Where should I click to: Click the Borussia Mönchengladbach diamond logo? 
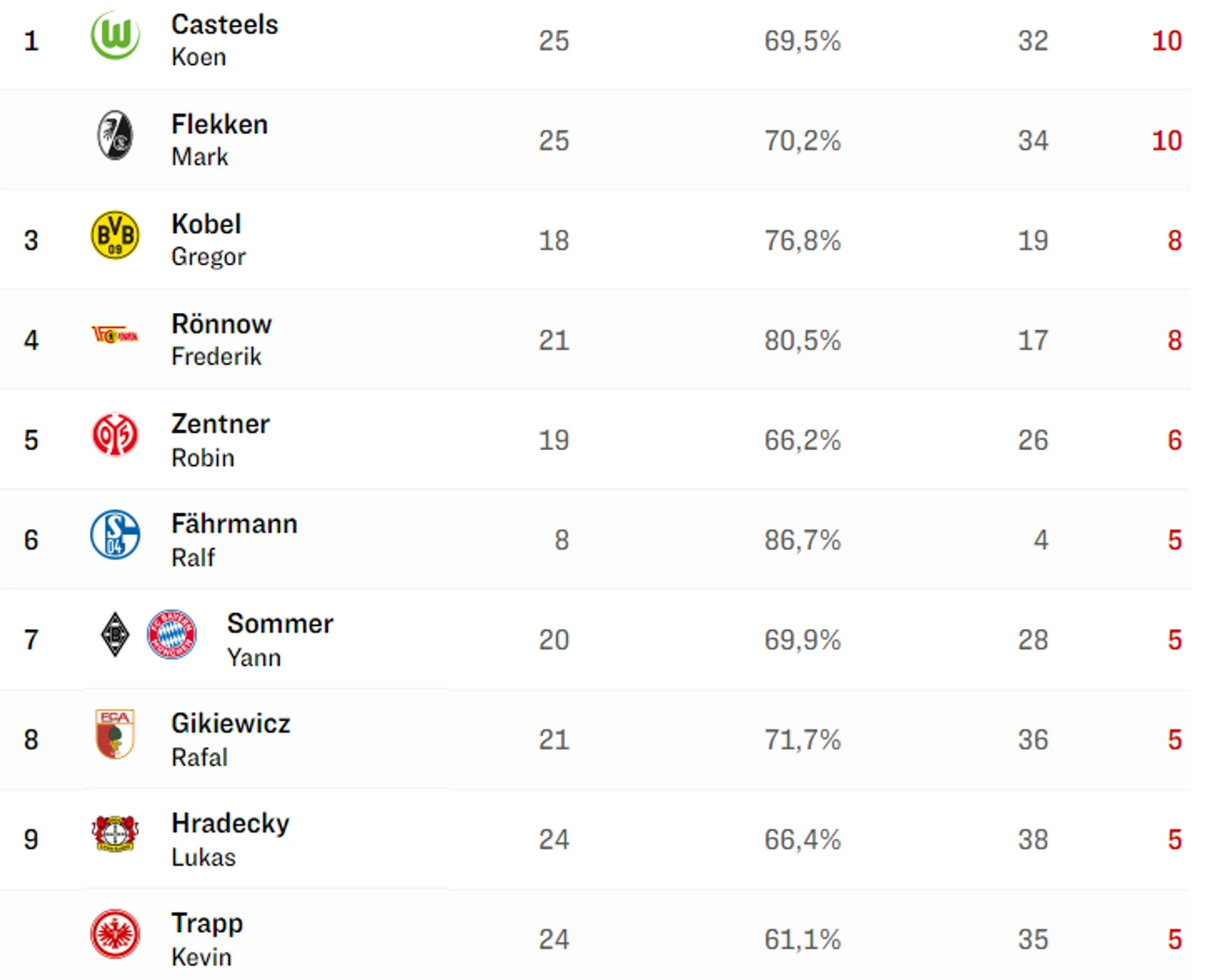(x=115, y=634)
